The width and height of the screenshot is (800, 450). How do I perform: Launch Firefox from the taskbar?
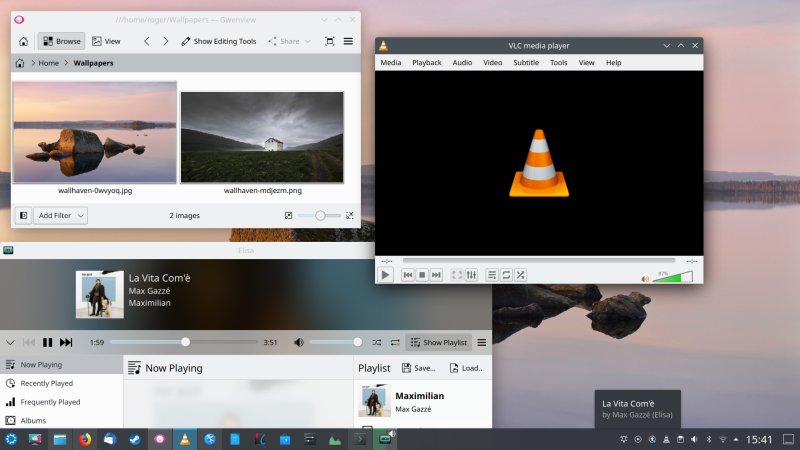[84, 439]
